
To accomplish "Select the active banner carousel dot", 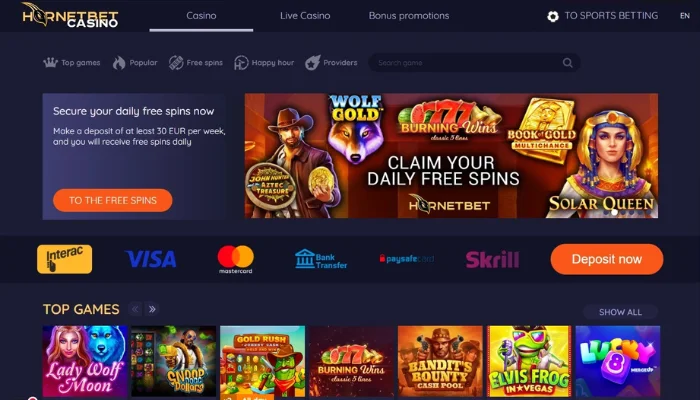I will pos(614,212).
